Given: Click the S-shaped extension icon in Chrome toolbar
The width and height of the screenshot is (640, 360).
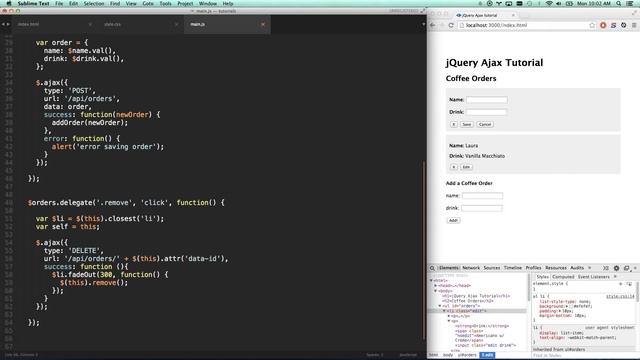Looking at the screenshot, I should click(x=613, y=25).
